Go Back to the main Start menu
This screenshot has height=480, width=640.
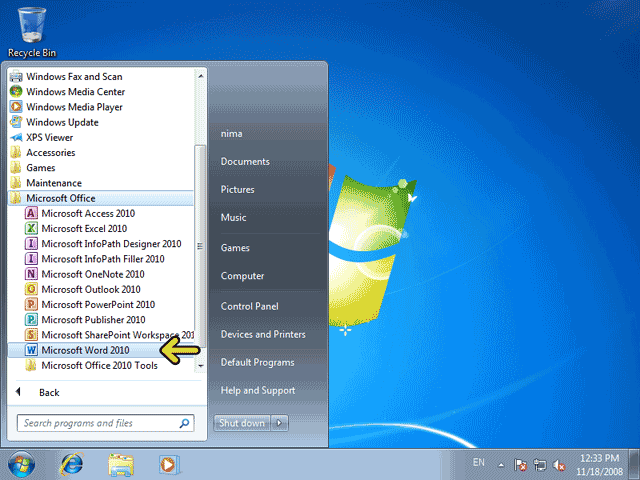click(x=48, y=393)
